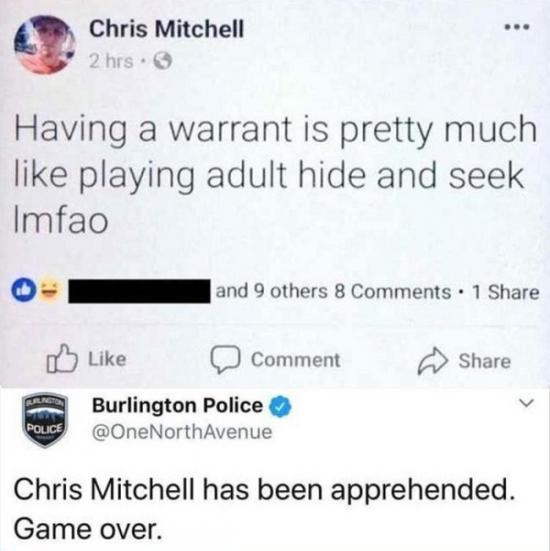
Task: Click the Like button label
Action: point(106,359)
